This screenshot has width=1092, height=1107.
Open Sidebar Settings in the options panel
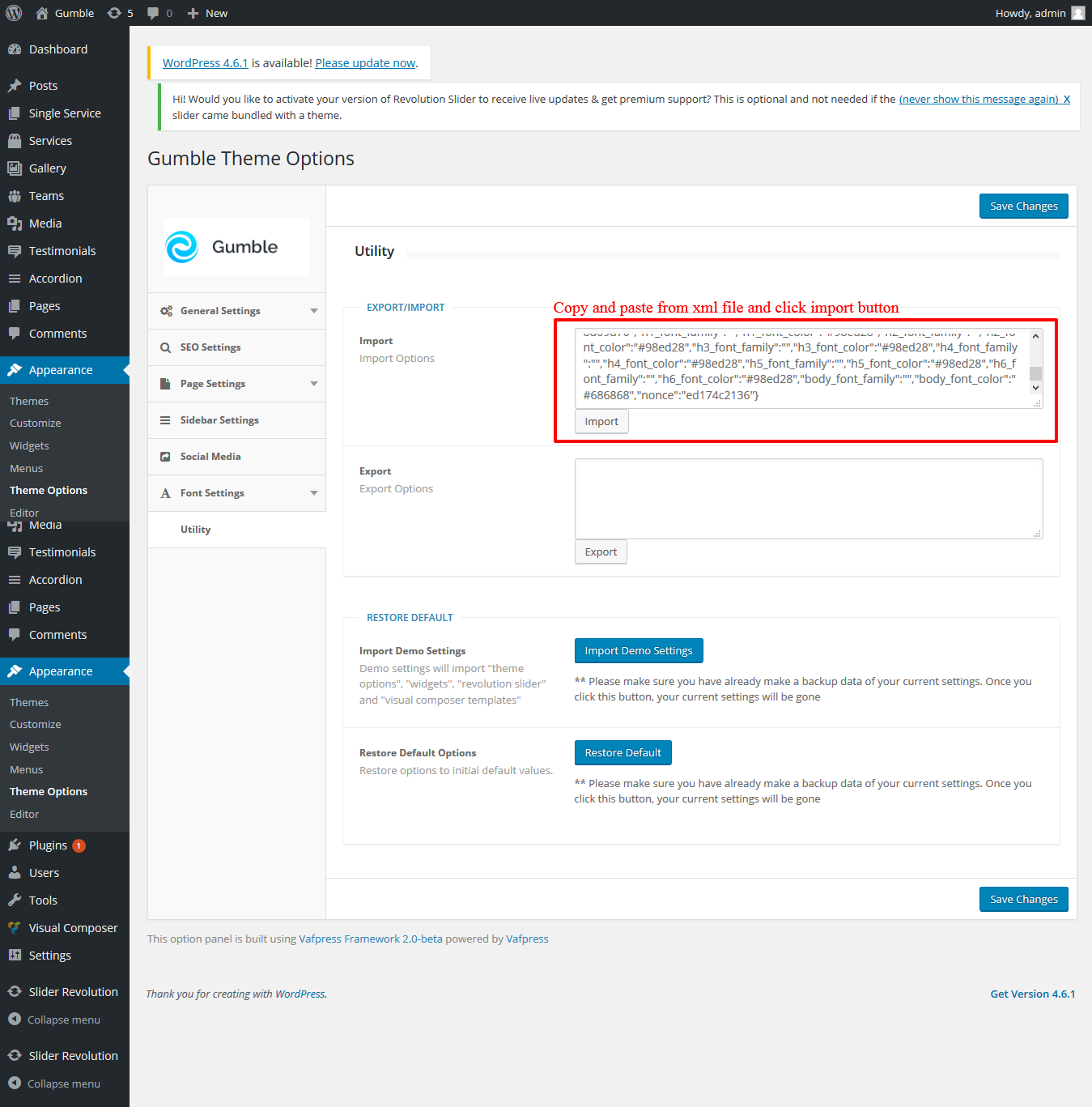click(x=219, y=420)
